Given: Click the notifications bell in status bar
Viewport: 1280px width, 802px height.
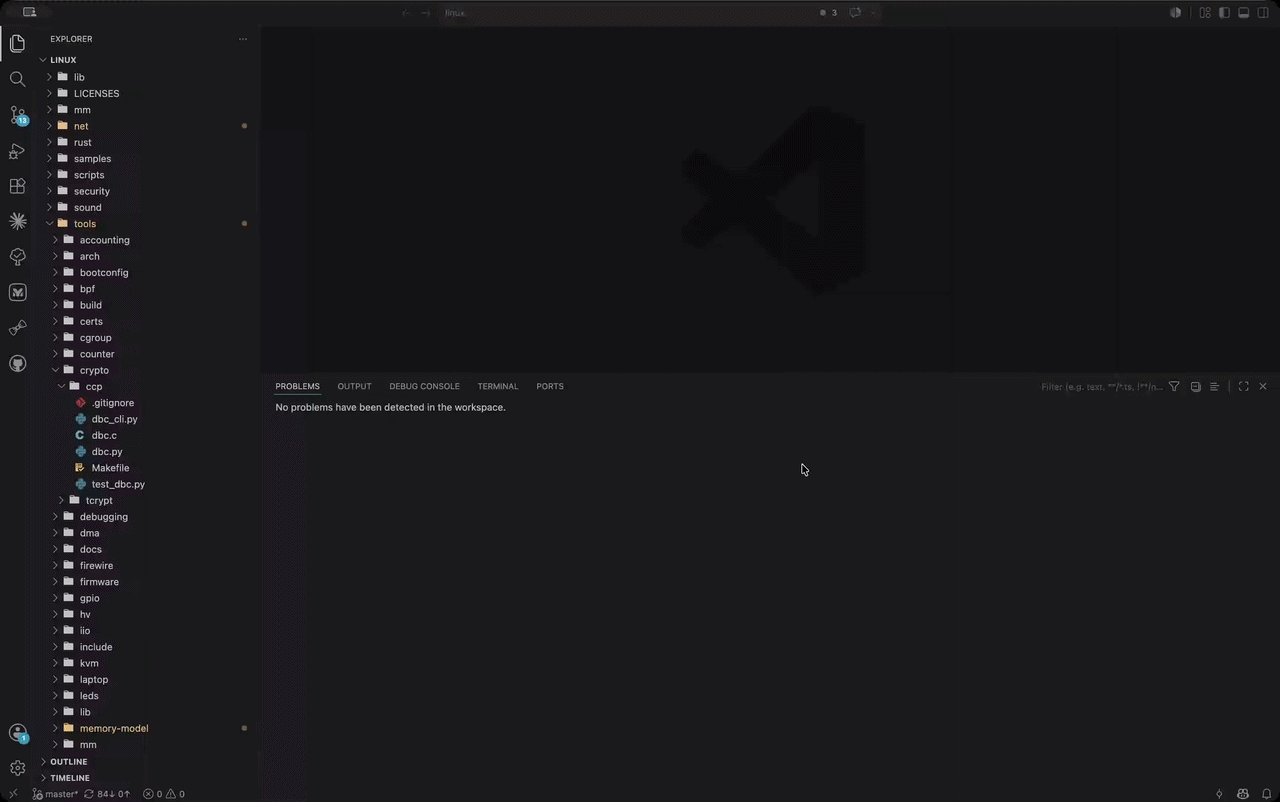Looking at the screenshot, I should click(x=1266, y=794).
